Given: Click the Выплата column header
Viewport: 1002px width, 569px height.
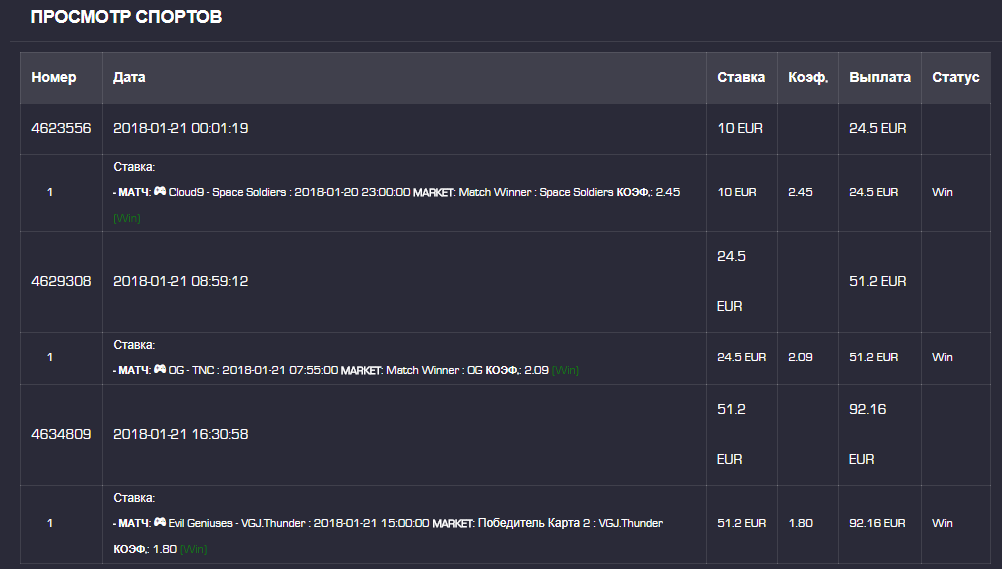Looking at the screenshot, I should pos(880,77).
